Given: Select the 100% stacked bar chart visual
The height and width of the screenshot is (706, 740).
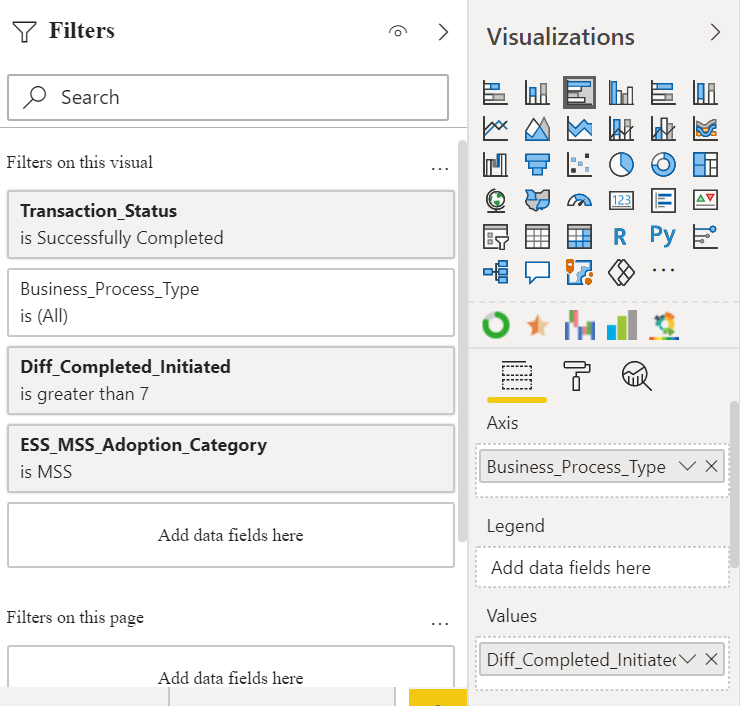Looking at the screenshot, I should 663,92.
